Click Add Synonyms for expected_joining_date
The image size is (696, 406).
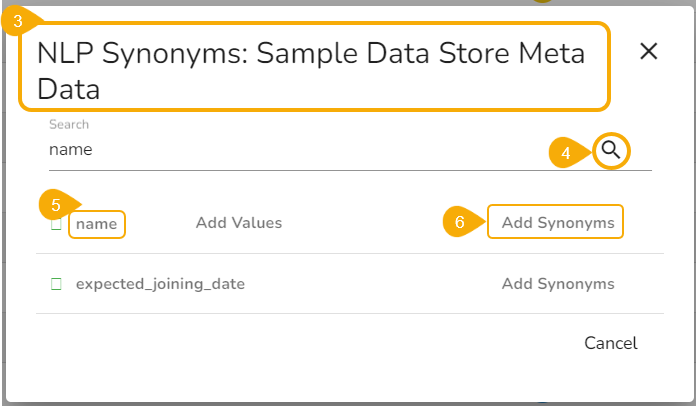click(557, 284)
